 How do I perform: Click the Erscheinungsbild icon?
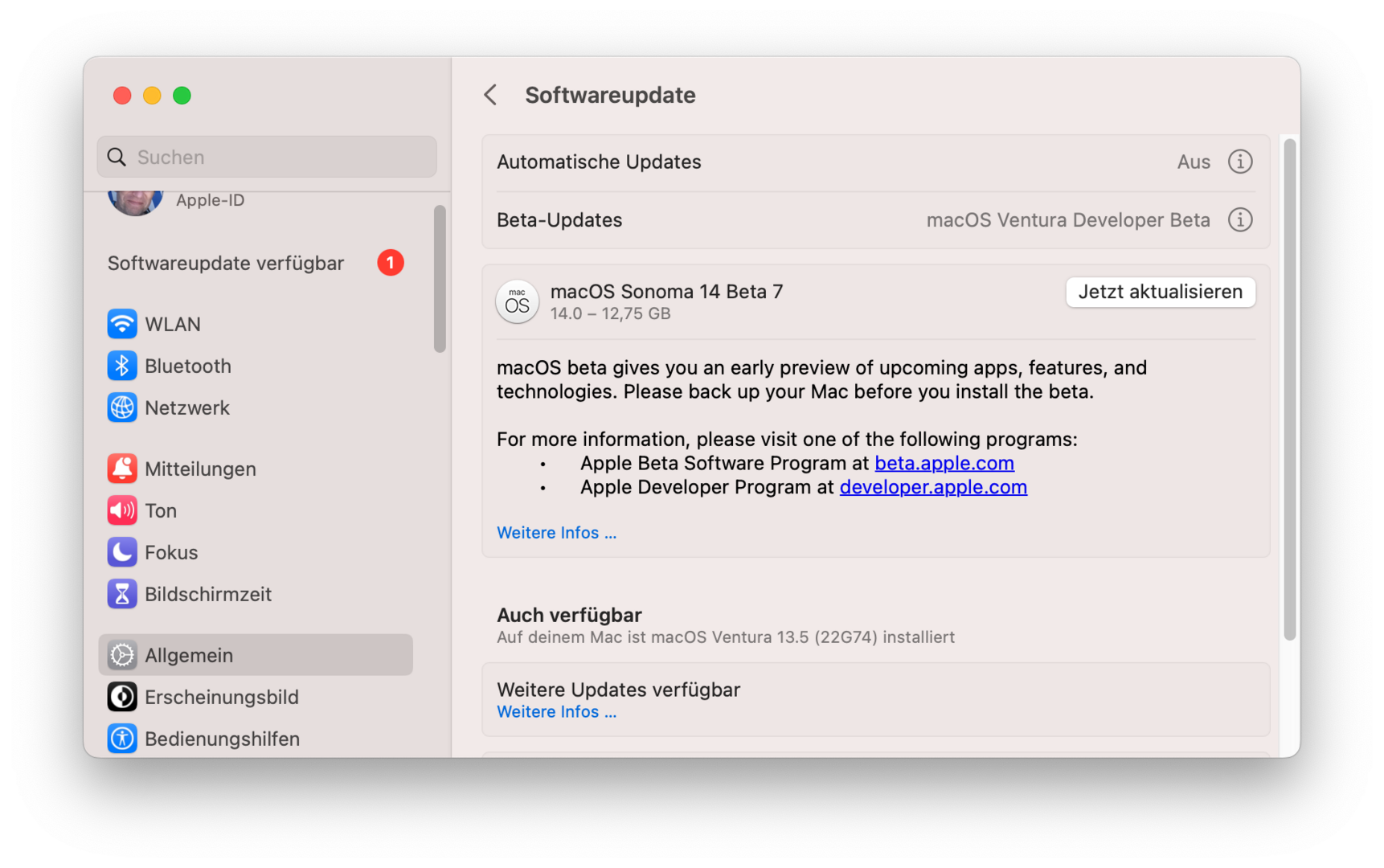click(x=122, y=697)
